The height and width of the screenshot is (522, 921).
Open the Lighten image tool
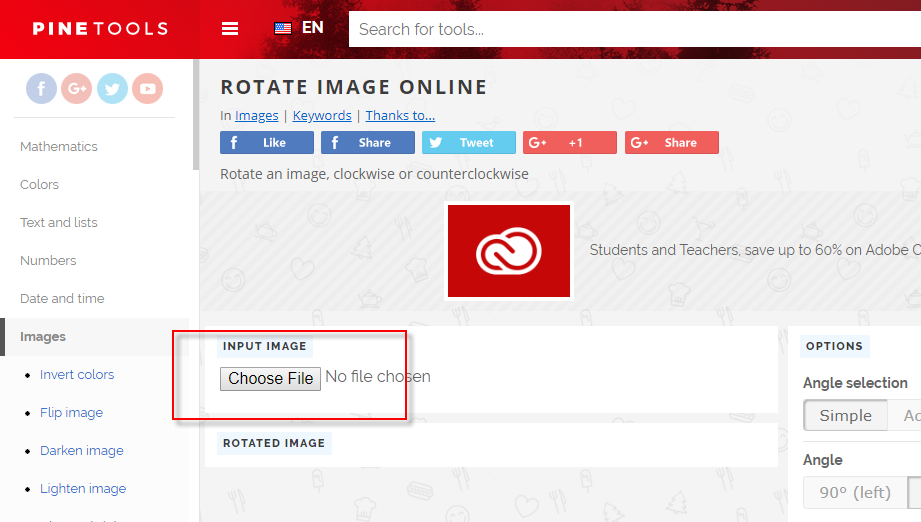click(83, 489)
